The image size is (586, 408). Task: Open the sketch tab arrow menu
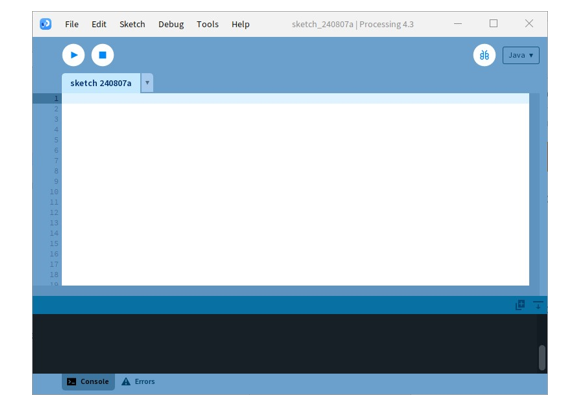147,83
